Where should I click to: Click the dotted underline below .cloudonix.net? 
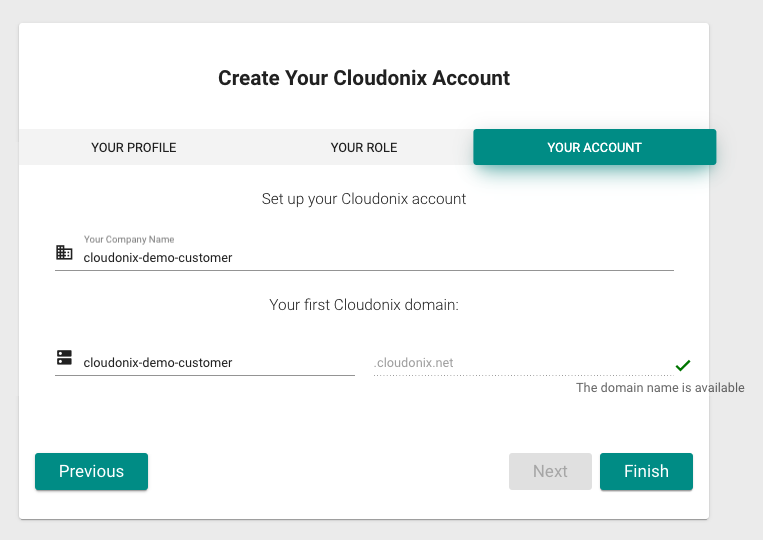520,375
